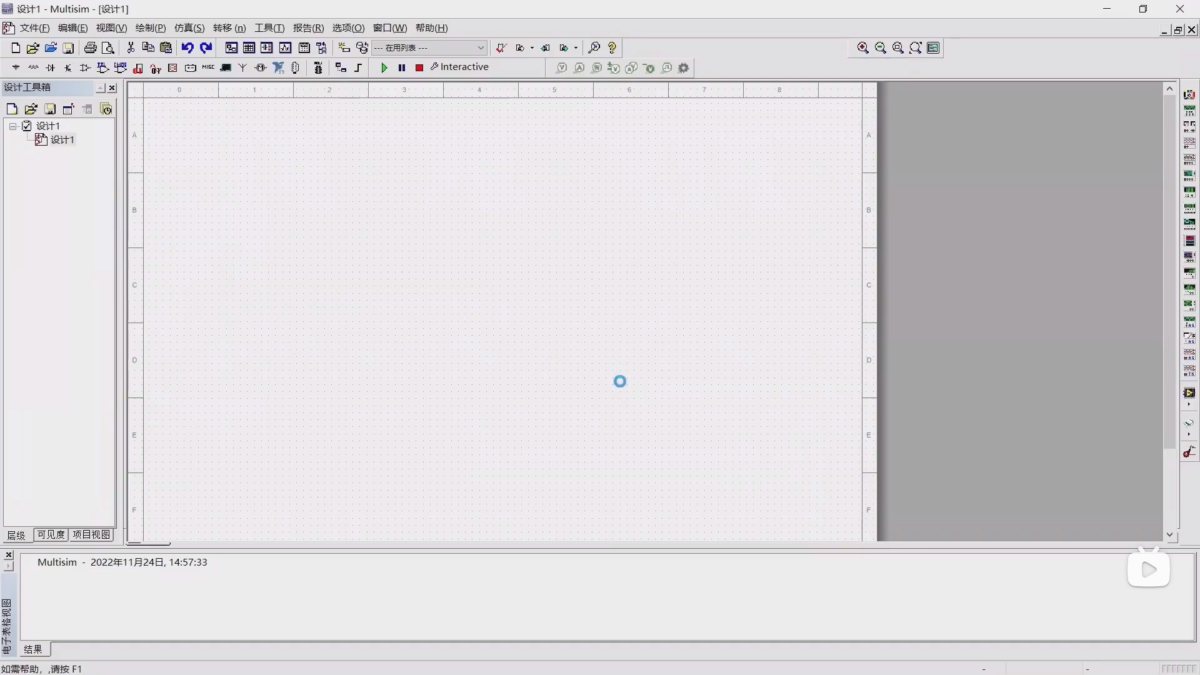Screen dimensions: 1200x675
Task: Place a Basic resistor component icon
Action: point(33,68)
